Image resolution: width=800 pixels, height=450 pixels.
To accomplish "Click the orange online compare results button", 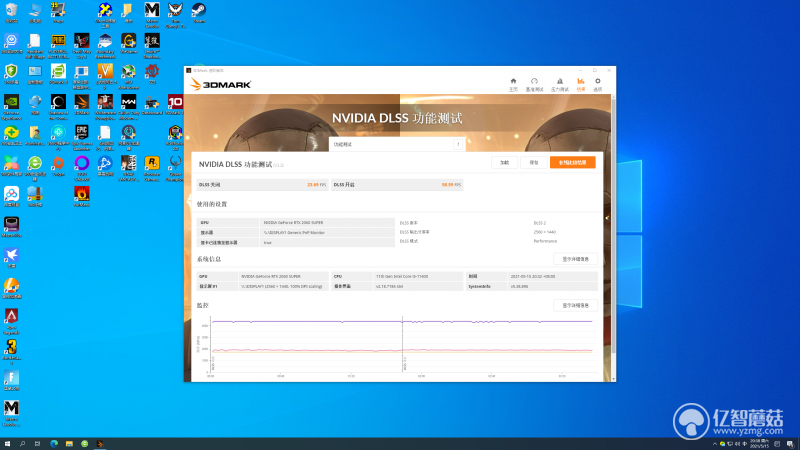I will [x=572, y=162].
